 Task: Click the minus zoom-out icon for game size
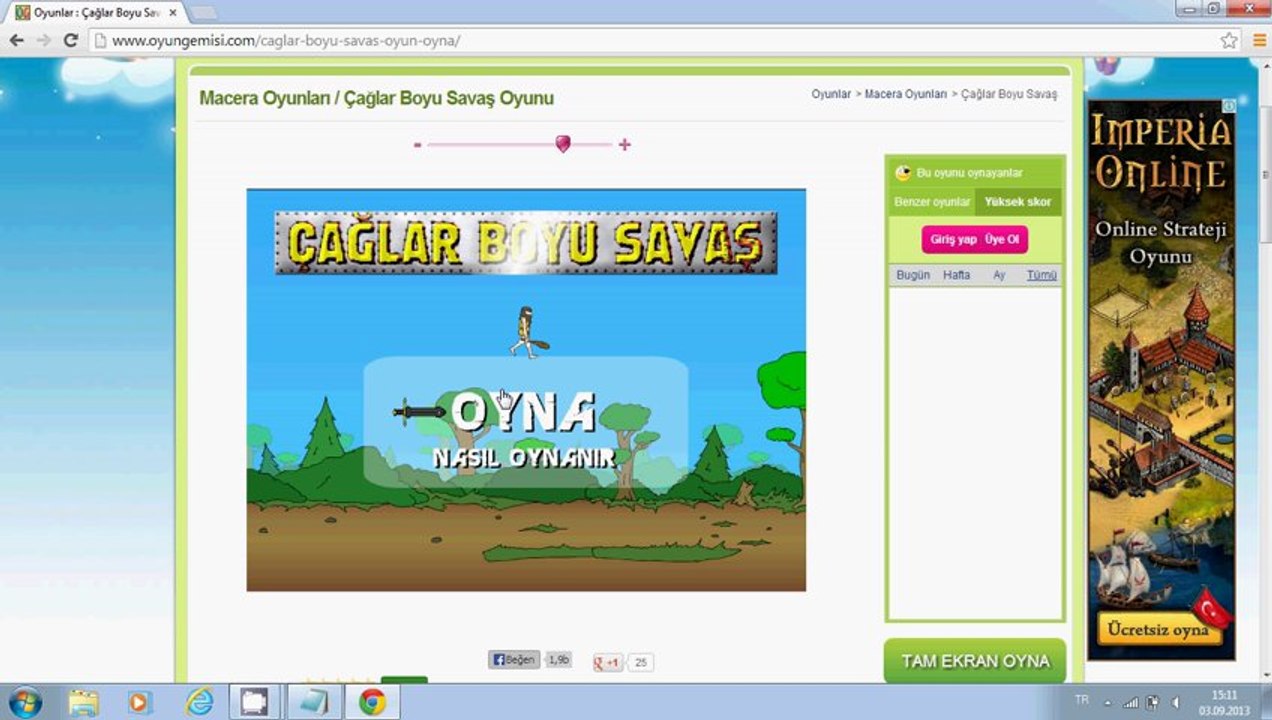(417, 145)
